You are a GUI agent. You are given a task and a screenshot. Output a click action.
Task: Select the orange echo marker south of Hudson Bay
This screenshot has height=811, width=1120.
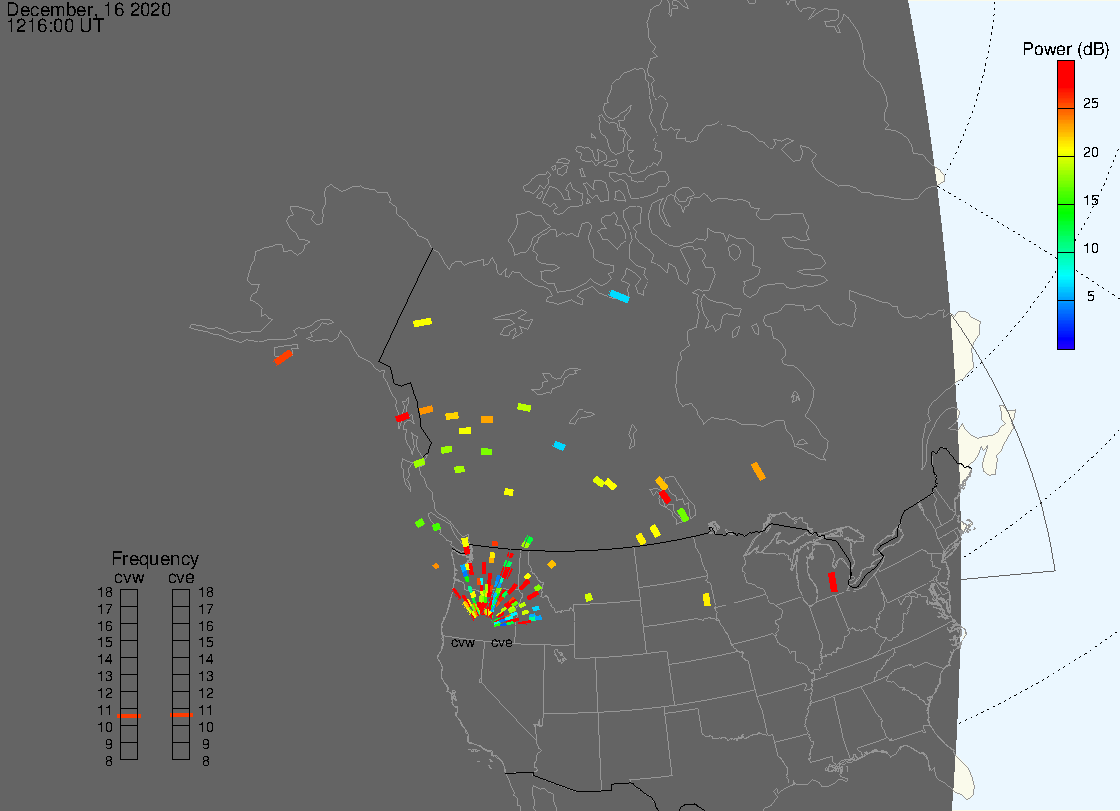(x=758, y=472)
